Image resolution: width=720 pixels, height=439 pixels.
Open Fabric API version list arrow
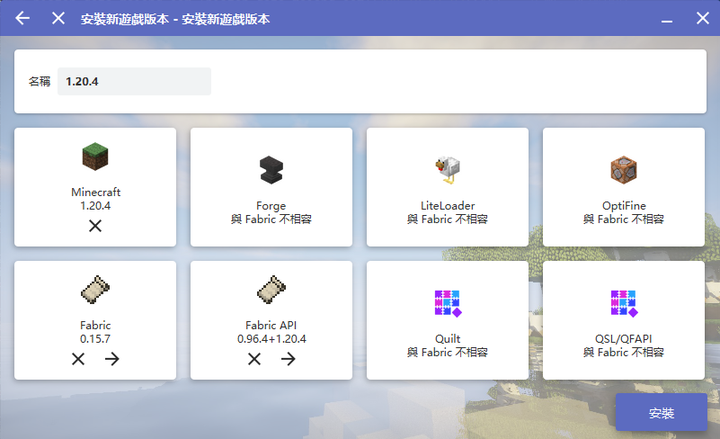coord(288,359)
